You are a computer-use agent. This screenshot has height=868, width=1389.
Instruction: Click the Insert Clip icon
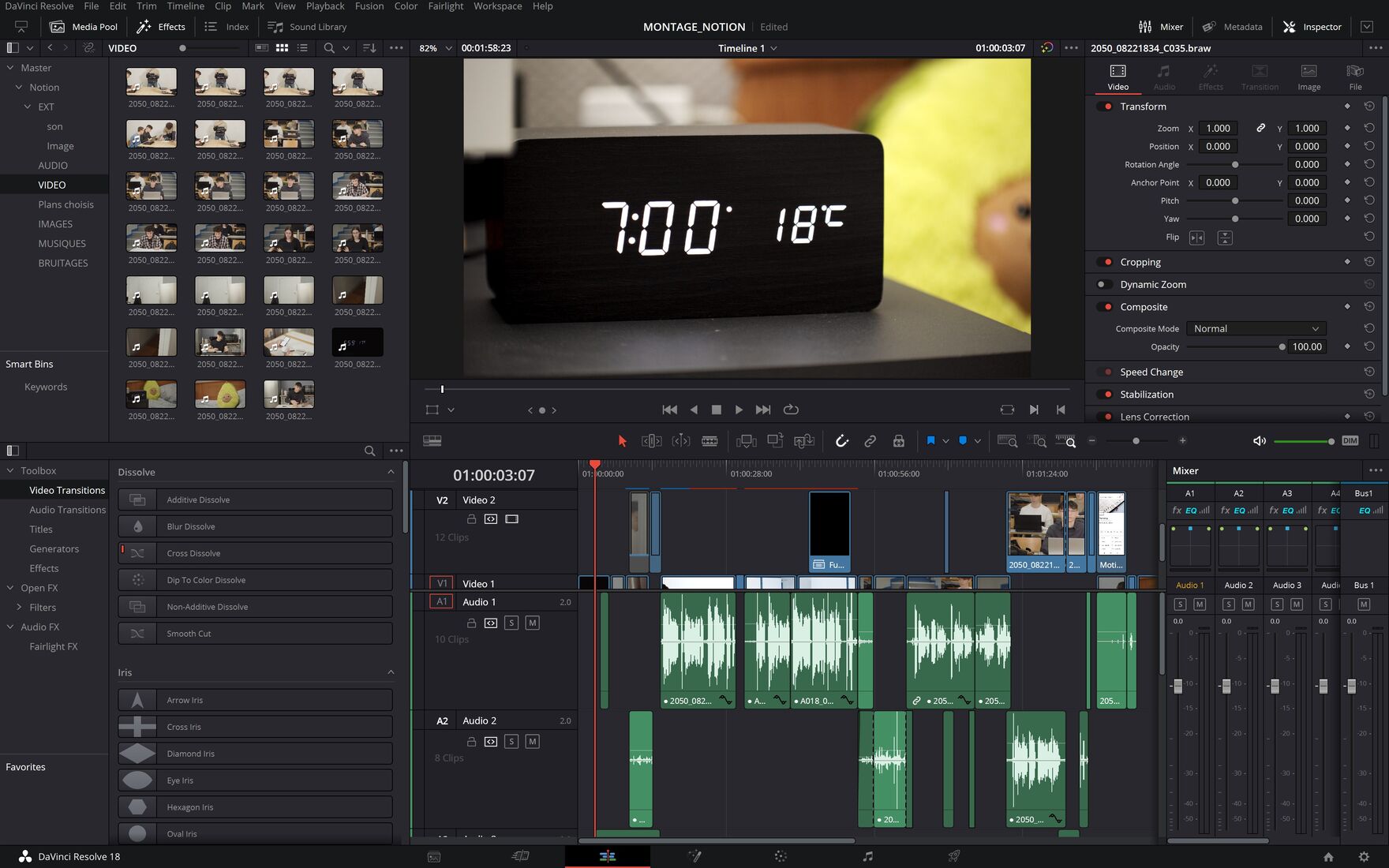point(746,441)
